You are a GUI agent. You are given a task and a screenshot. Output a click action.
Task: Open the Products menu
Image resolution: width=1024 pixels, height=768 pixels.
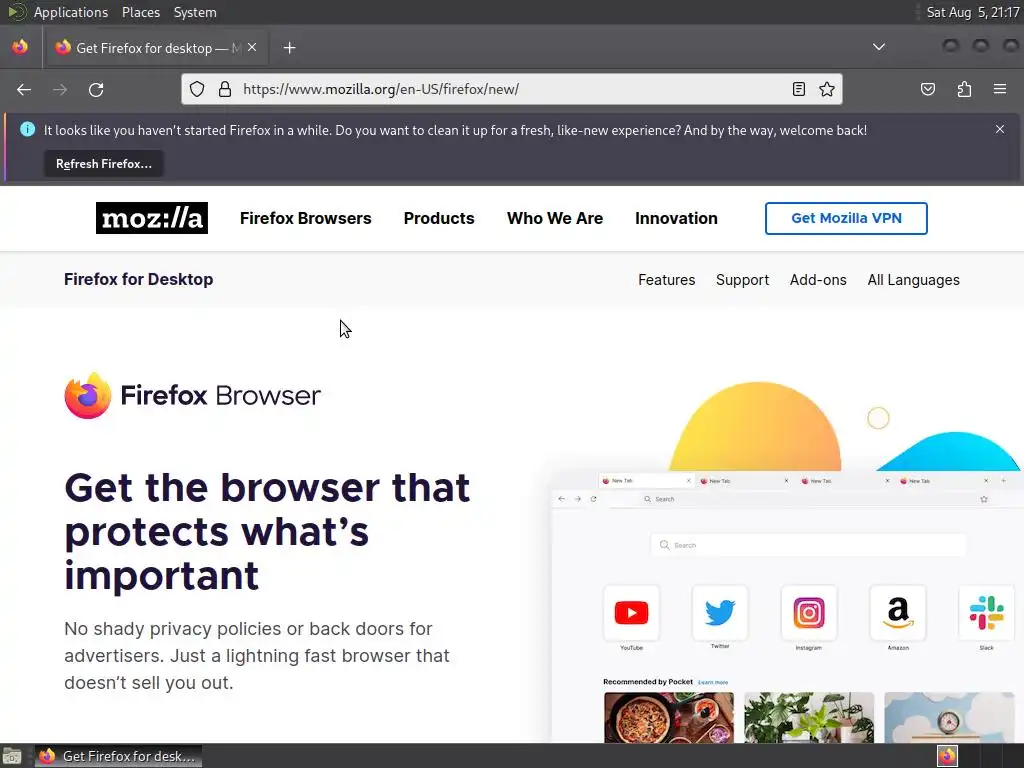click(439, 218)
